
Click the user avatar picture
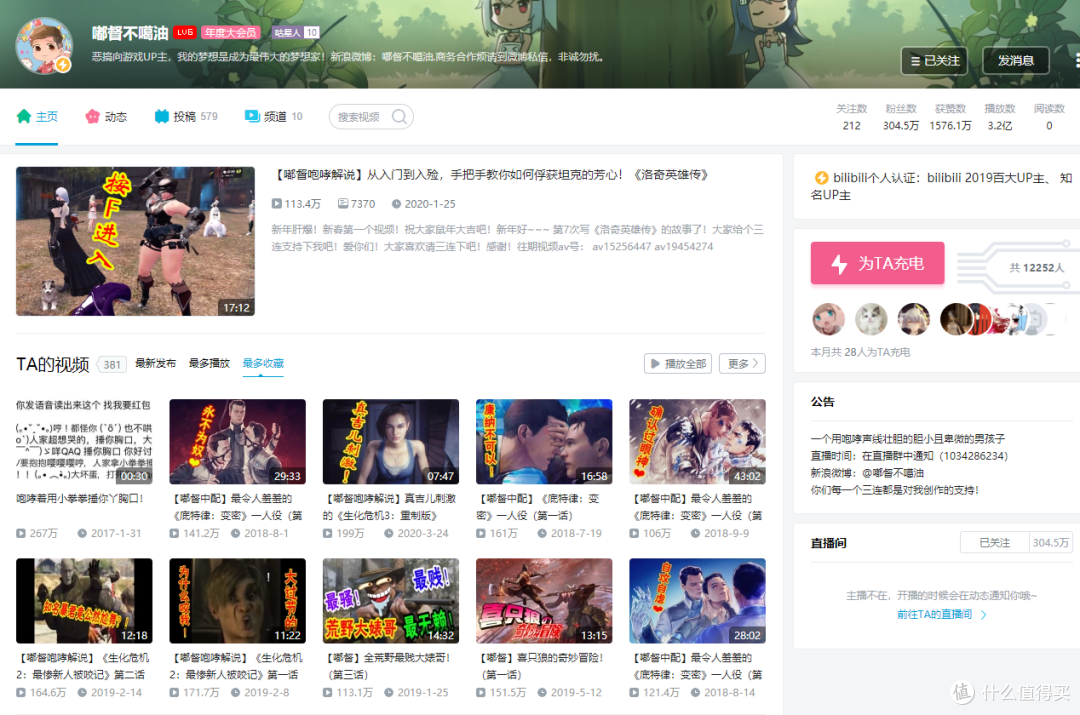pos(44,46)
